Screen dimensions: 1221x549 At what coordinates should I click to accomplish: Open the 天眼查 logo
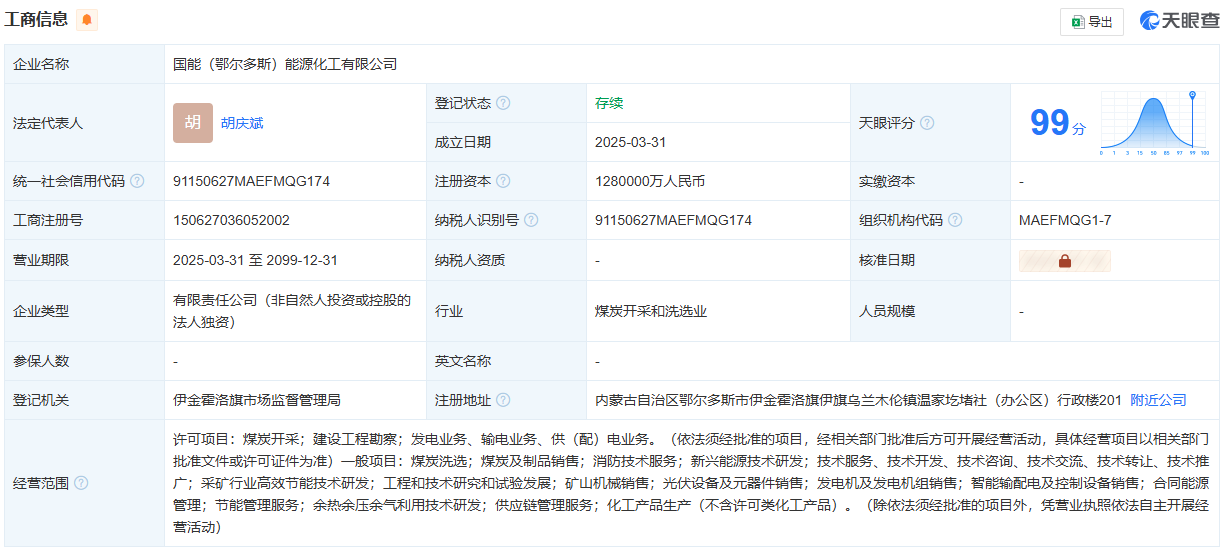1178,21
